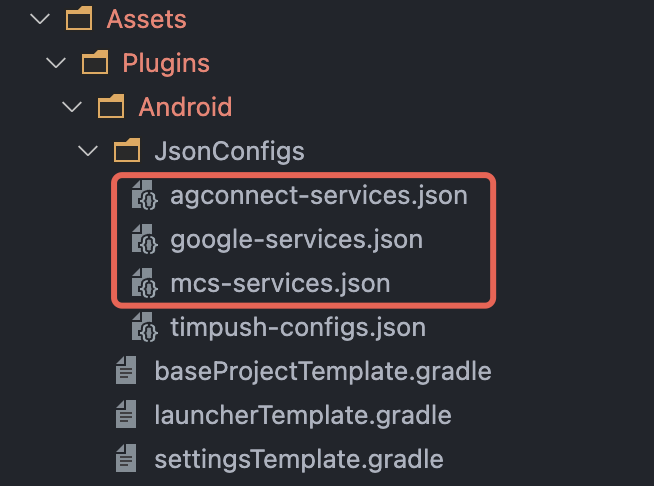Click the JsonConfigs folder icon
This screenshot has height=486, width=654.
[126, 151]
